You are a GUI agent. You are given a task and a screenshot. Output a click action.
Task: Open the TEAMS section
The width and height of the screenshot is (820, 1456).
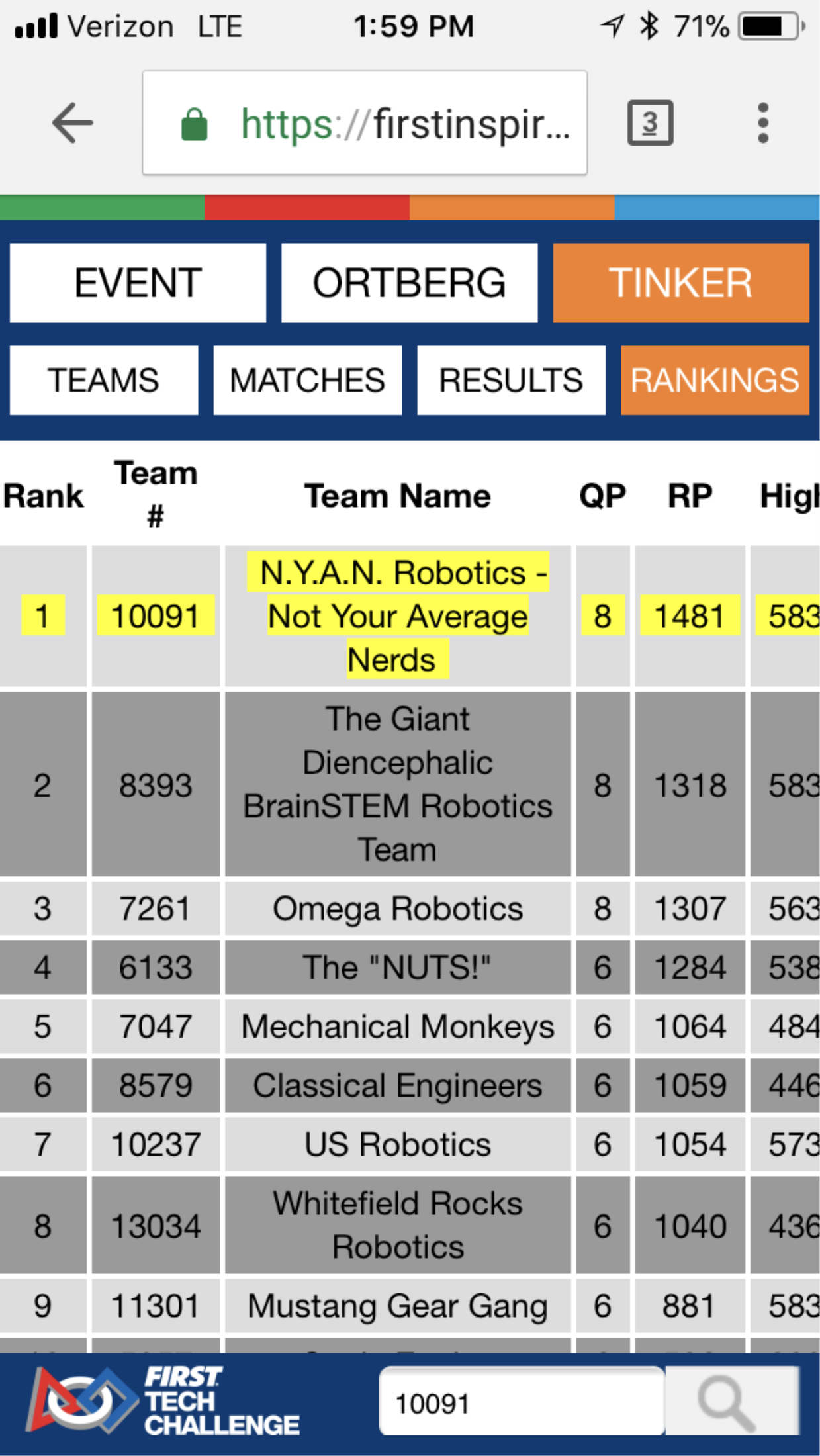point(104,381)
